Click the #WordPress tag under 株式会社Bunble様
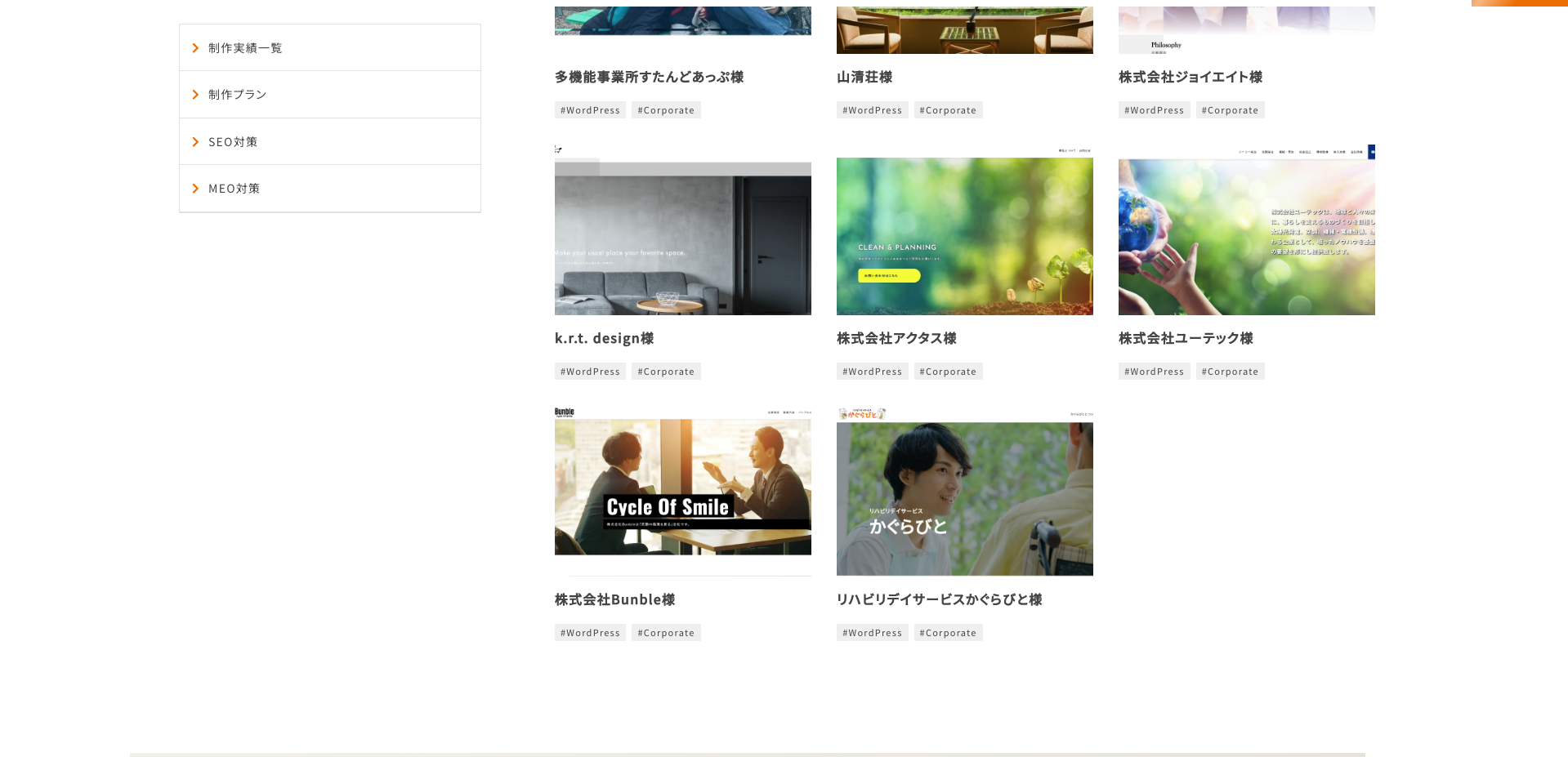 tap(589, 632)
